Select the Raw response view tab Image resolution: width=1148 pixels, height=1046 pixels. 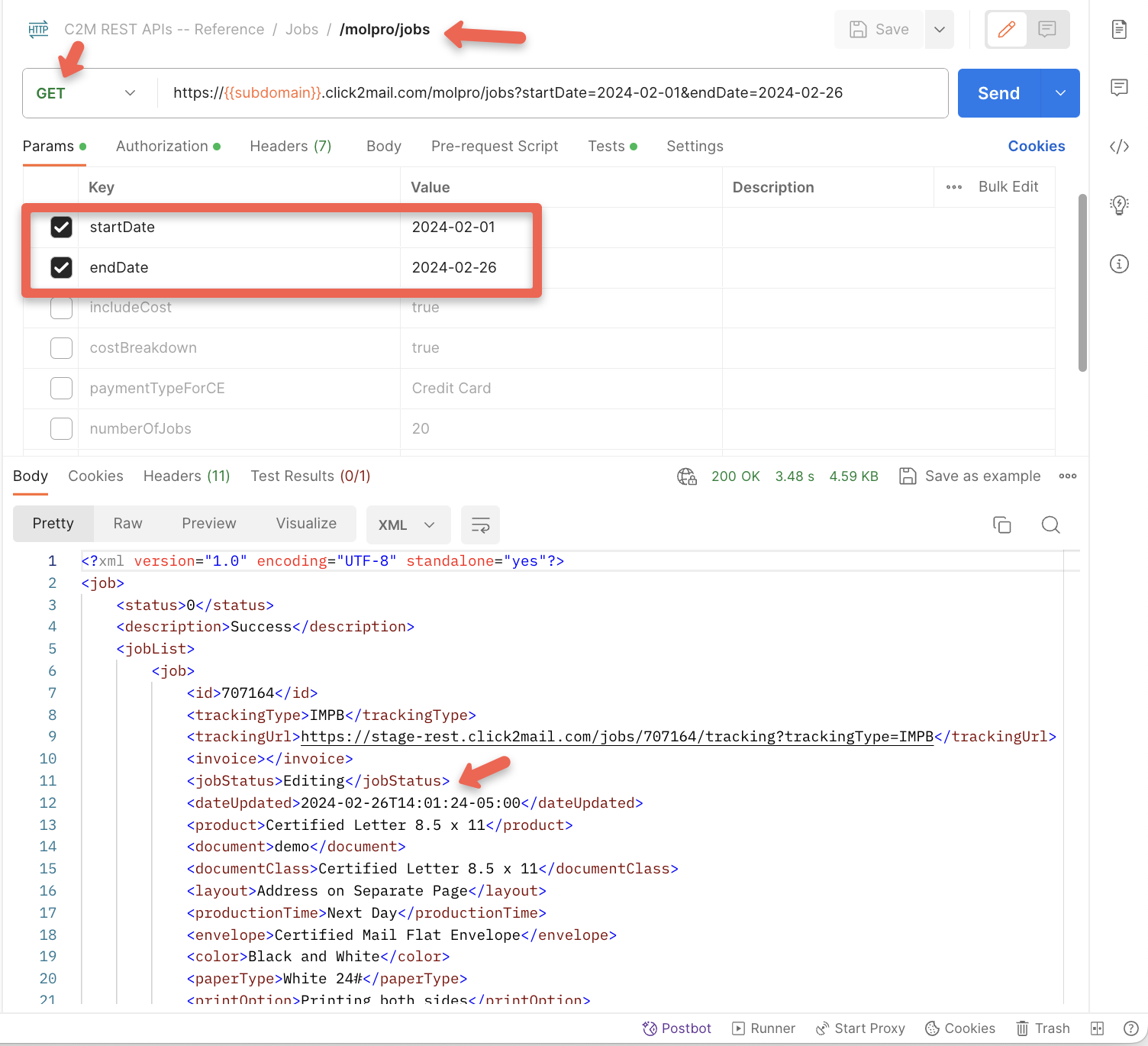pos(127,523)
